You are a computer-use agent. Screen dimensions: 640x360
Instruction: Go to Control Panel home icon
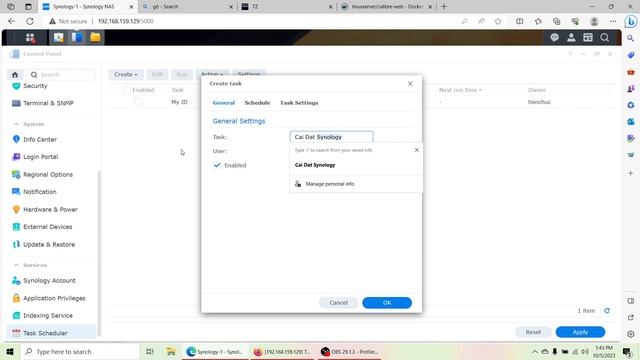[15, 75]
